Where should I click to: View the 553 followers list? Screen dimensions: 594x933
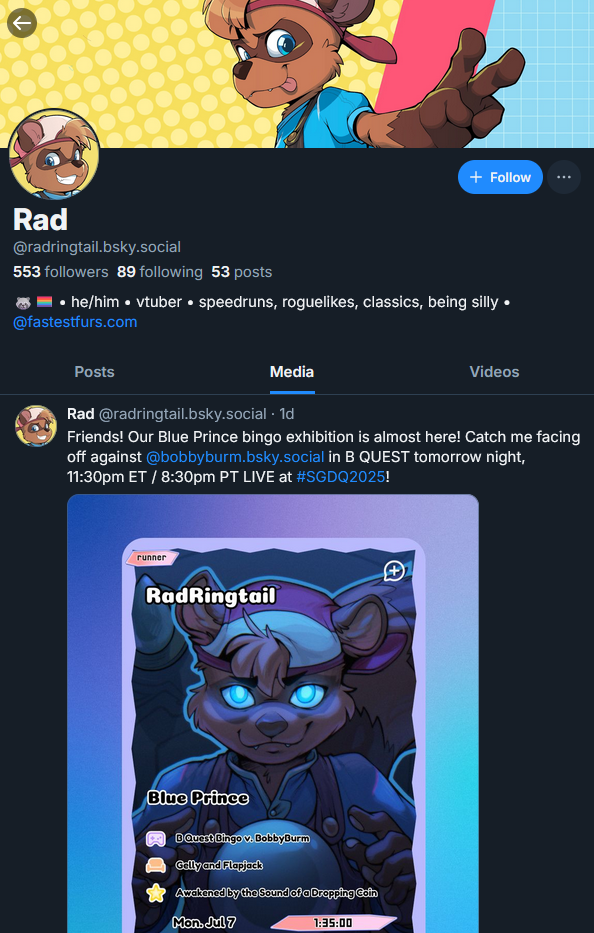click(61, 272)
